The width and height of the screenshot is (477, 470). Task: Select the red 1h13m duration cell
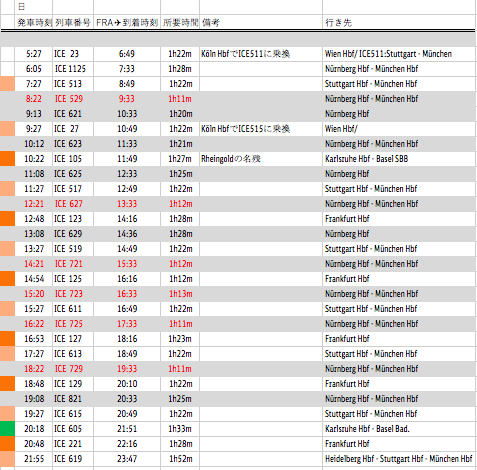coord(180,294)
